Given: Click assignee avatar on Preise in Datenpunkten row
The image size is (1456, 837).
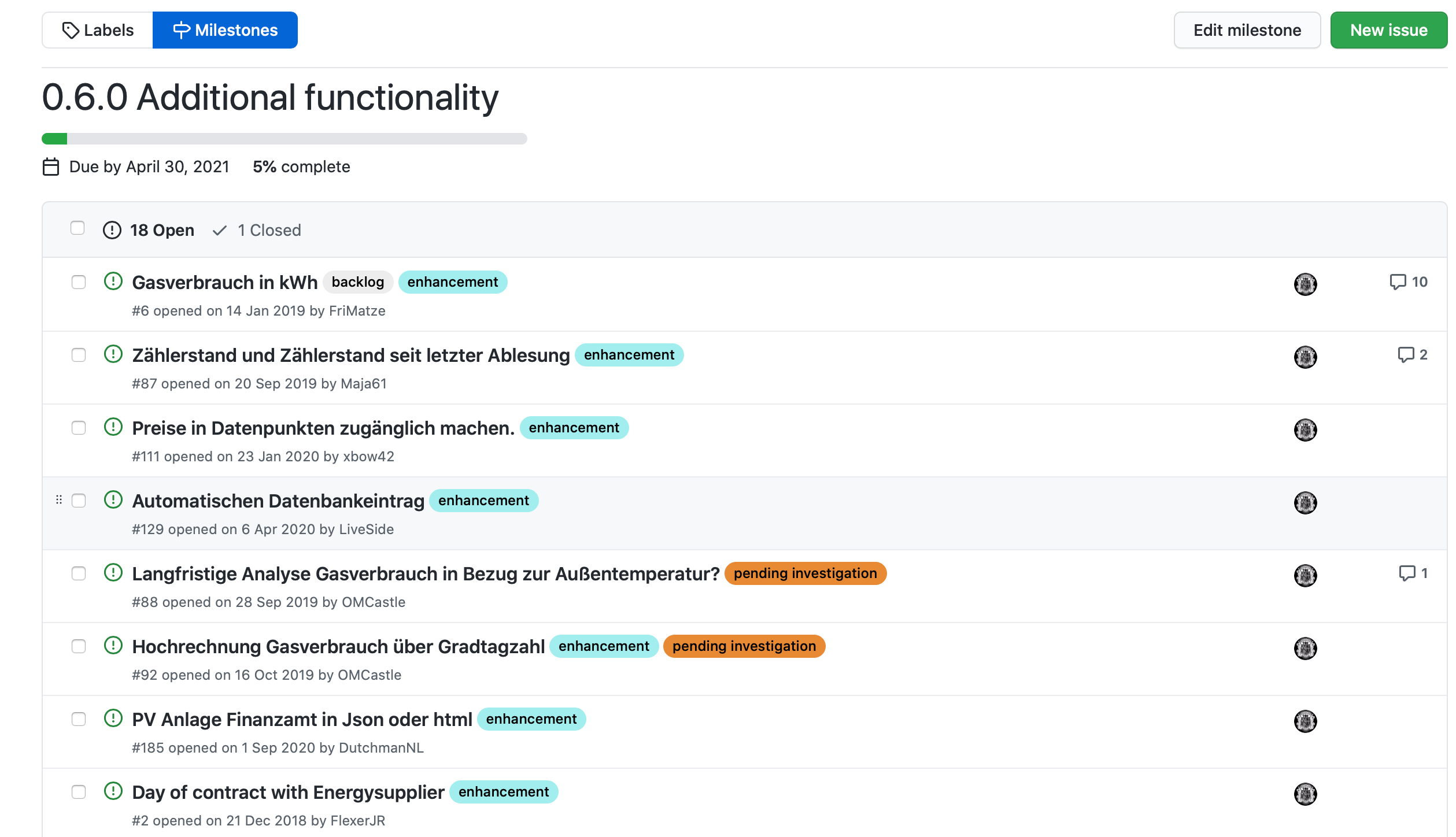Looking at the screenshot, I should click(1305, 430).
